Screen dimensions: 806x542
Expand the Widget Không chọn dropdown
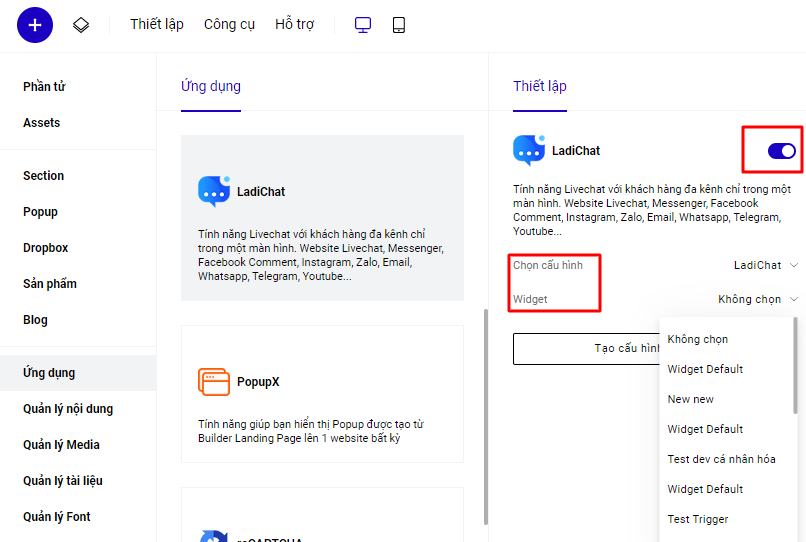[757, 299]
